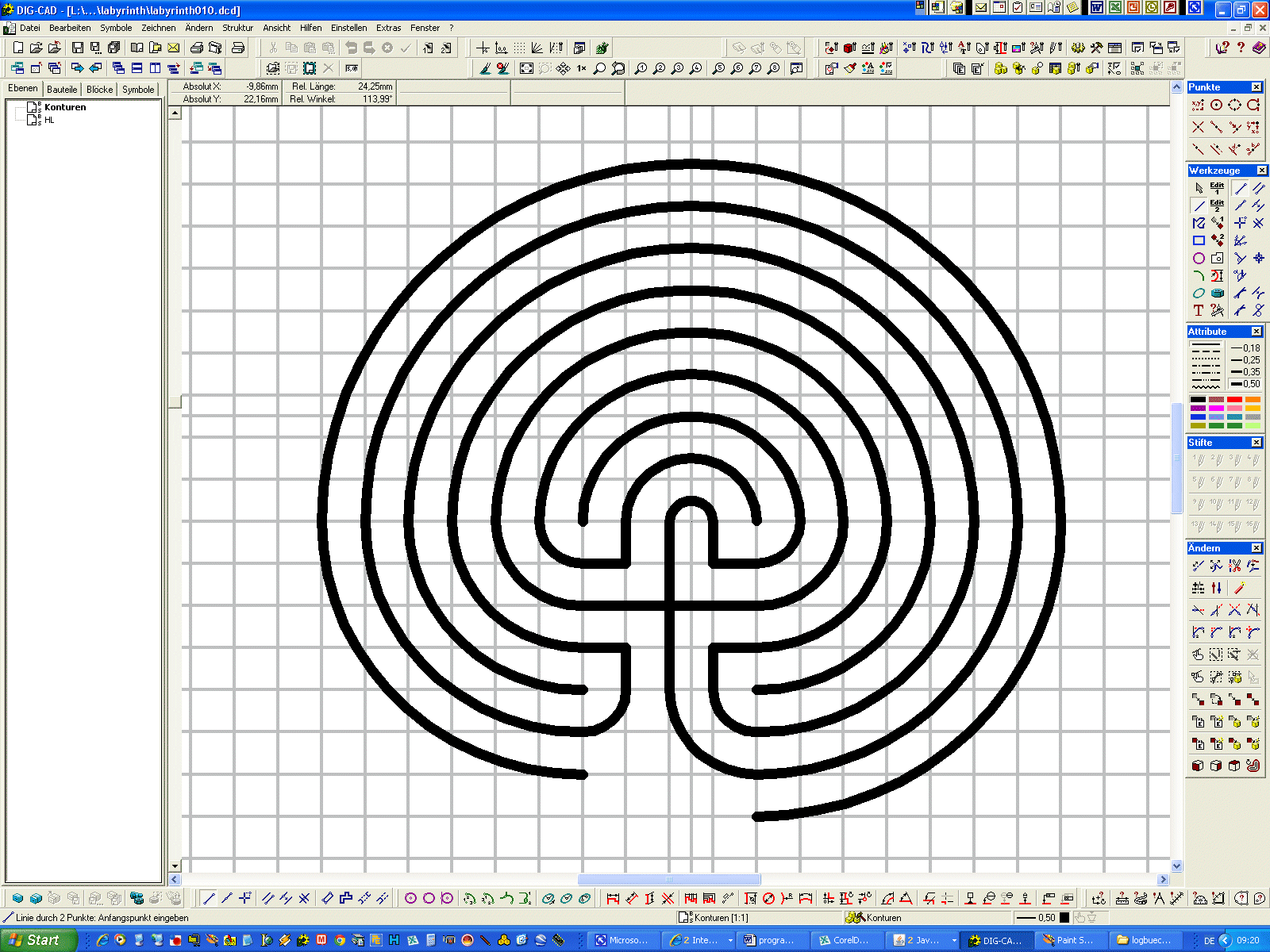Viewport: 1270px width, 952px height.
Task: Open the Extras menu
Action: coord(388,28)
